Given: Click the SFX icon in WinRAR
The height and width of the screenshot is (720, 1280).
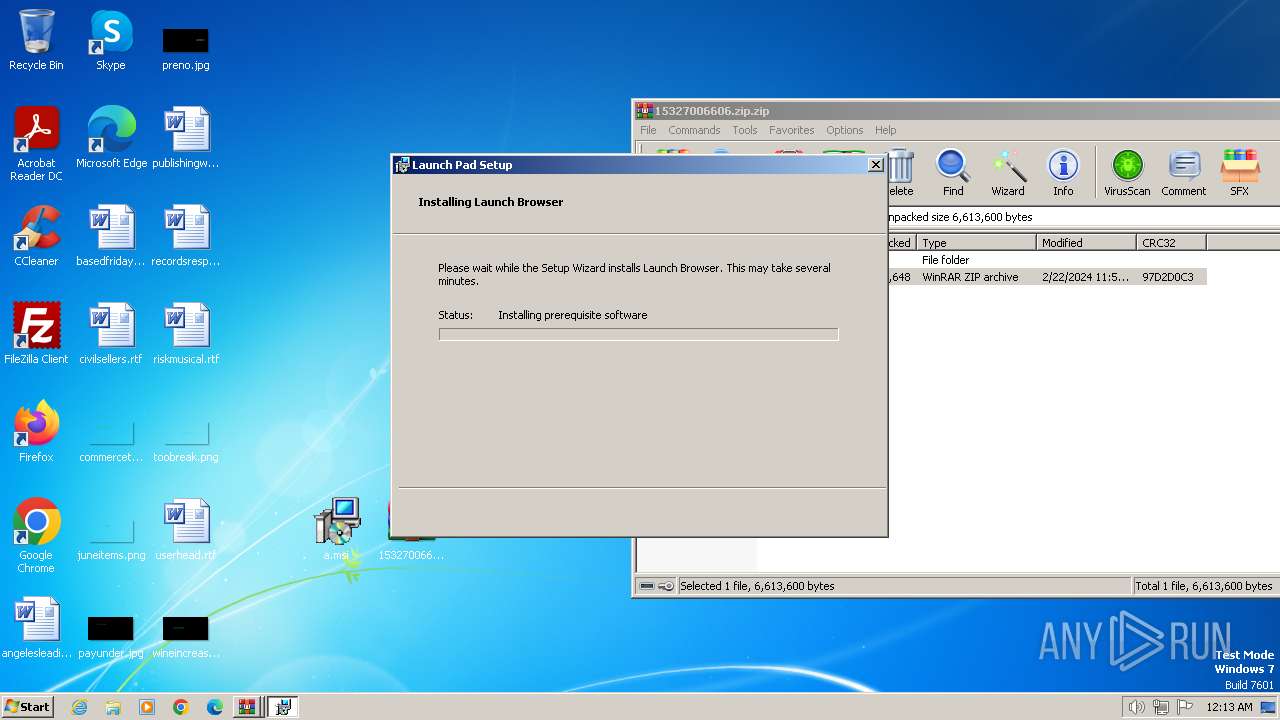Looking at the screenshot, I should 1239,172.
